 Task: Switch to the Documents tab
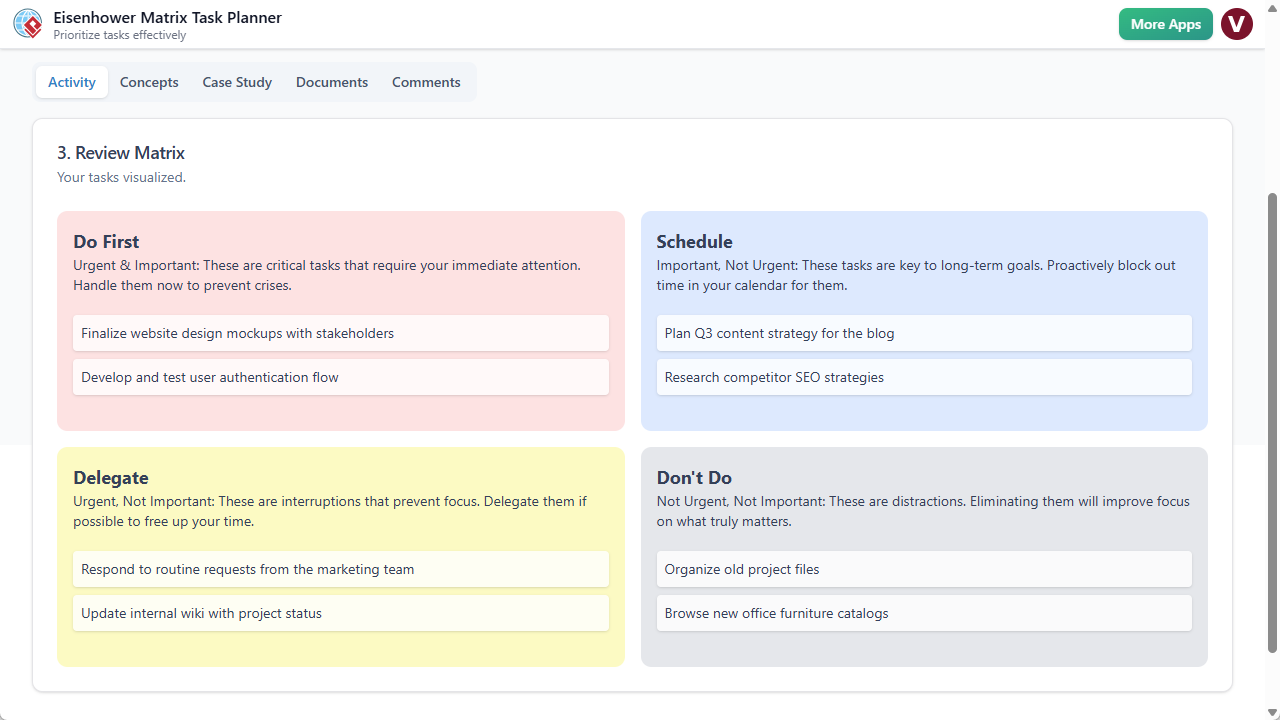pos(331,82)
